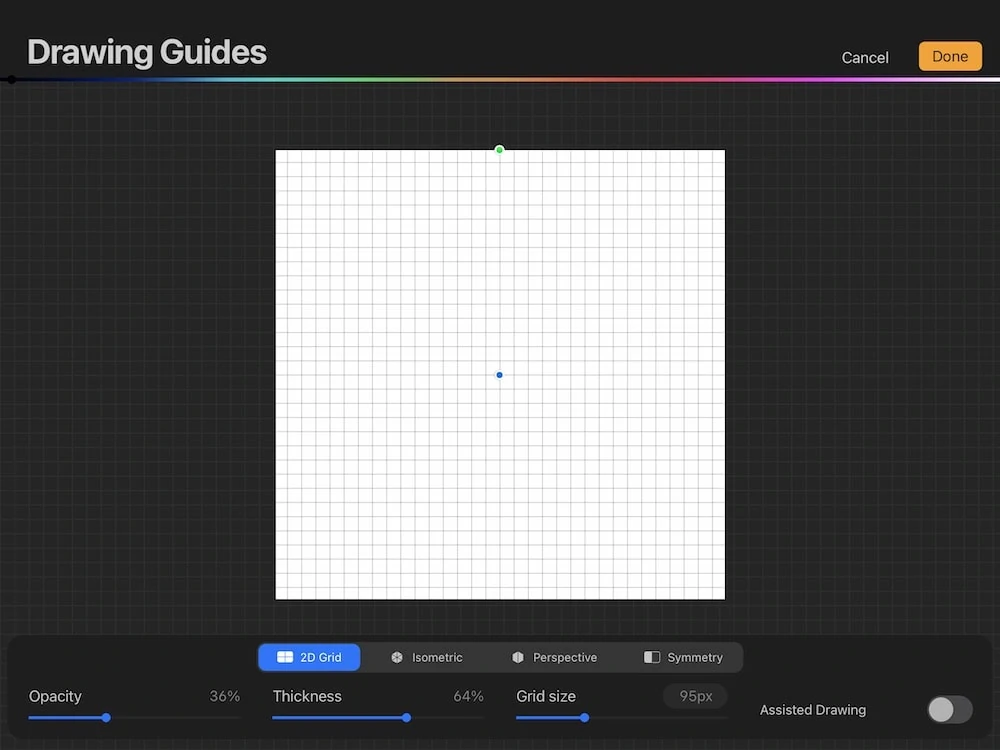The image size is (1000, 750).
Task: Click the 36% opacity value
Action: pos(224,696)
